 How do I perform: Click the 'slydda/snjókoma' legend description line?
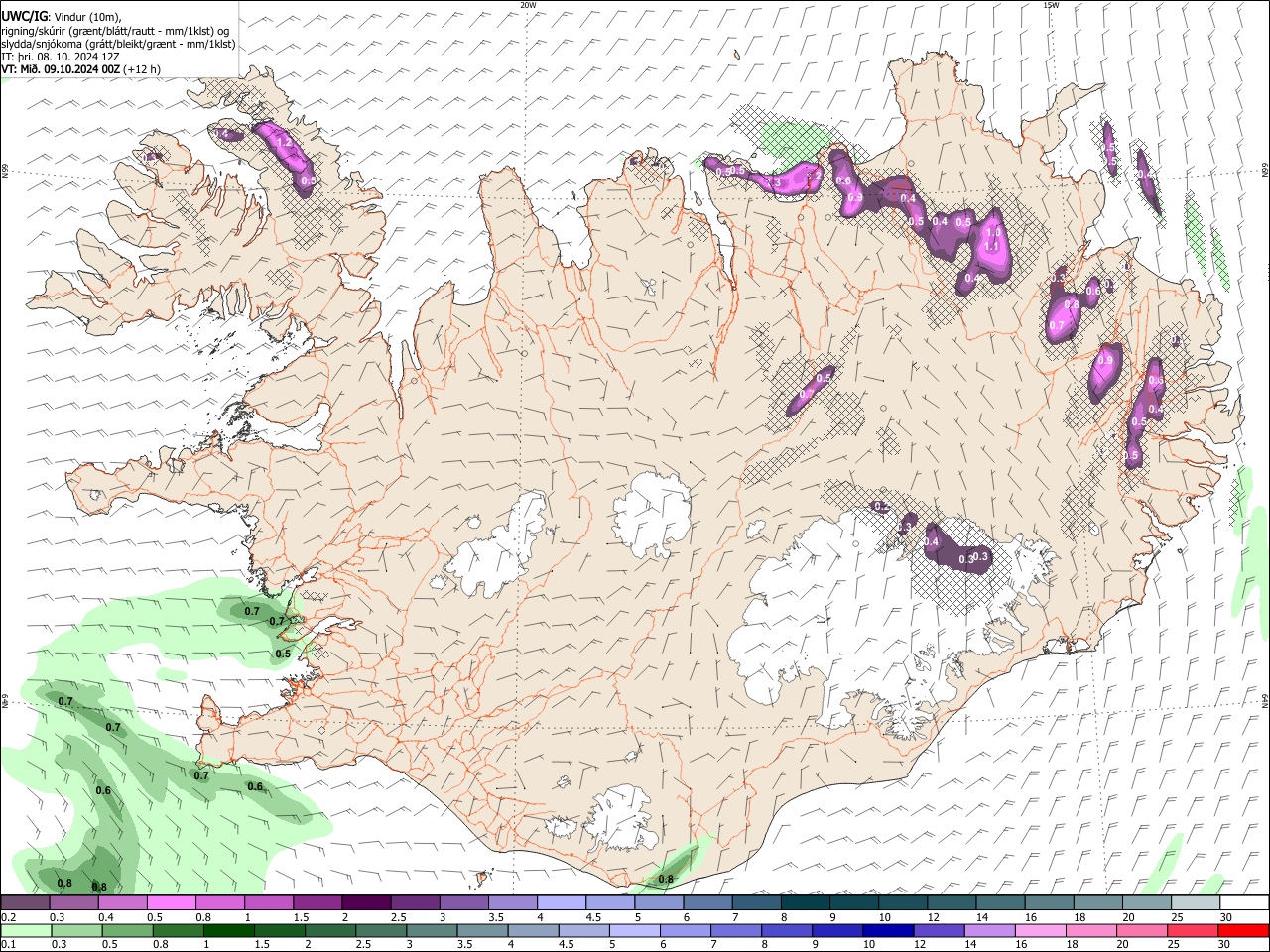pos(118,44)
